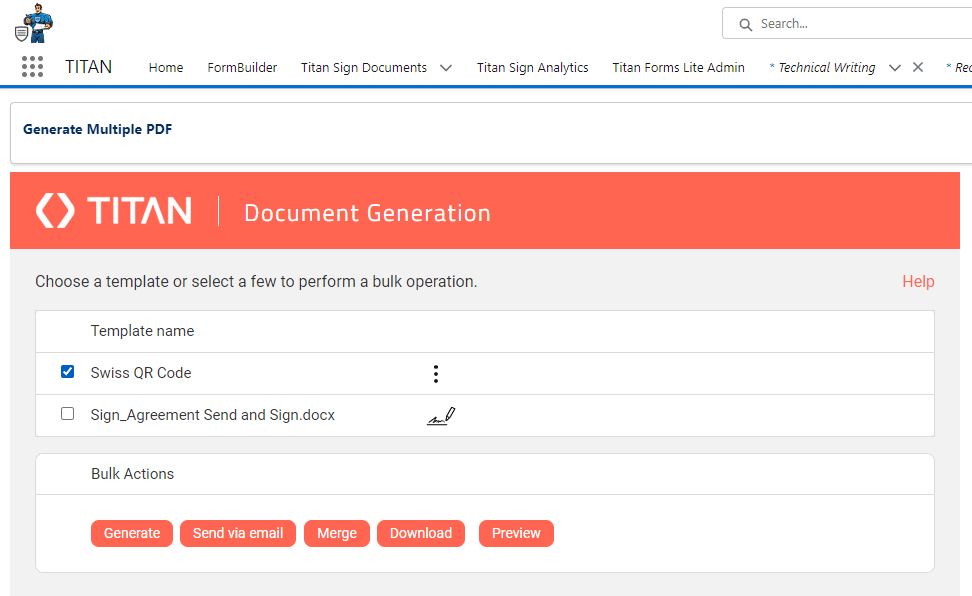Click the mascot logo in the header
The height and width of the screenshot is (596, 972).
[34, 24]
